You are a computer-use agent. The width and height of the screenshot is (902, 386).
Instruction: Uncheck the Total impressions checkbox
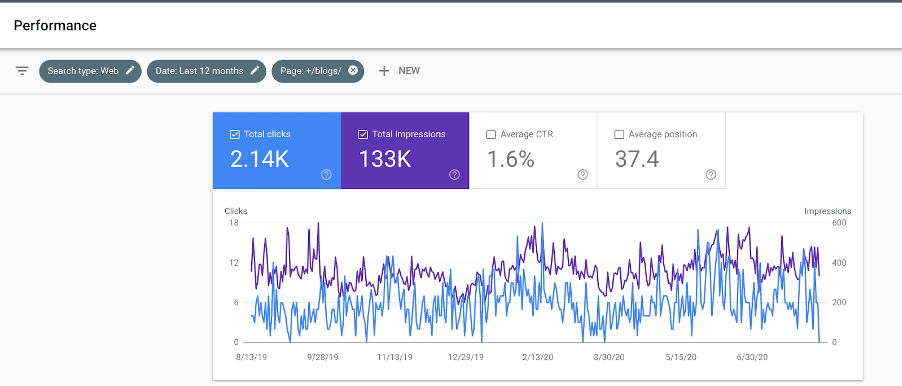click(x=363, y=135)
